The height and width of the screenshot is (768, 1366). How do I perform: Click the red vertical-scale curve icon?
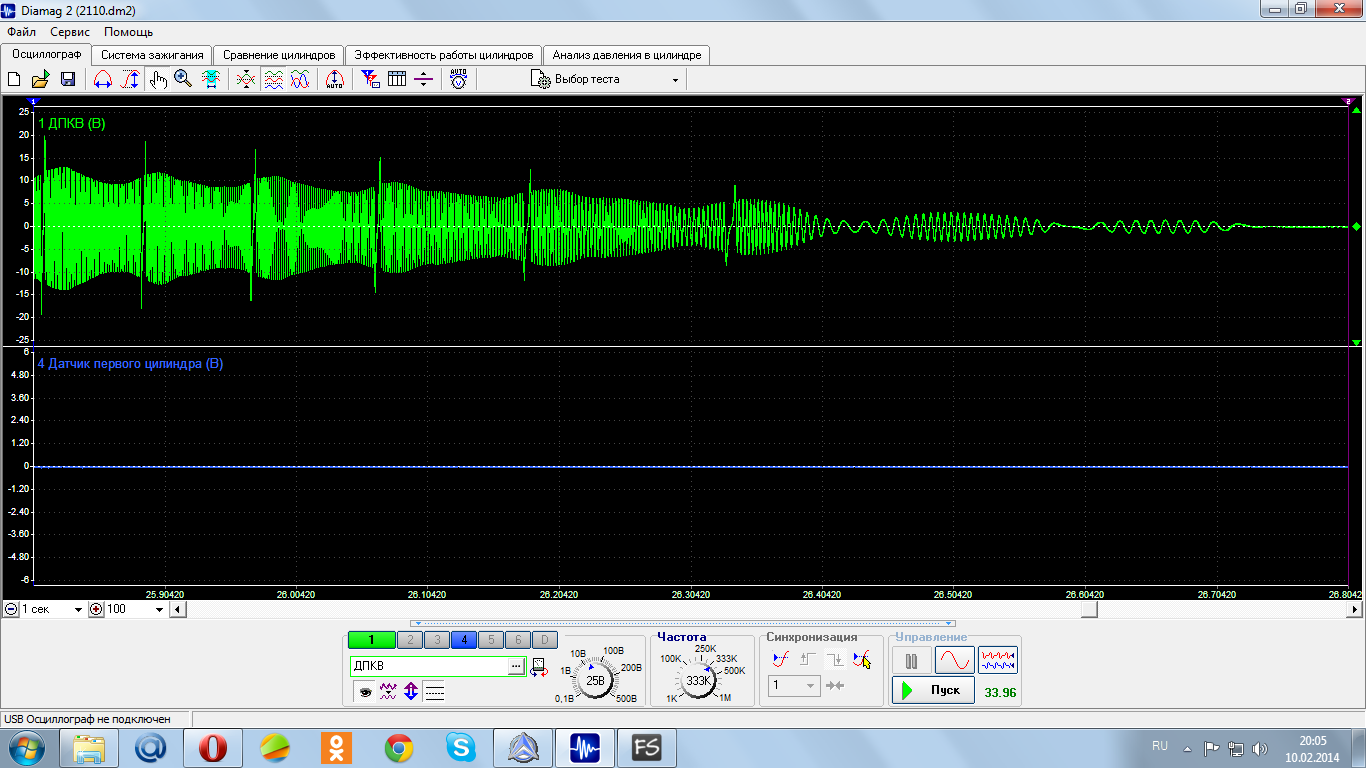(x=130, y=79)
